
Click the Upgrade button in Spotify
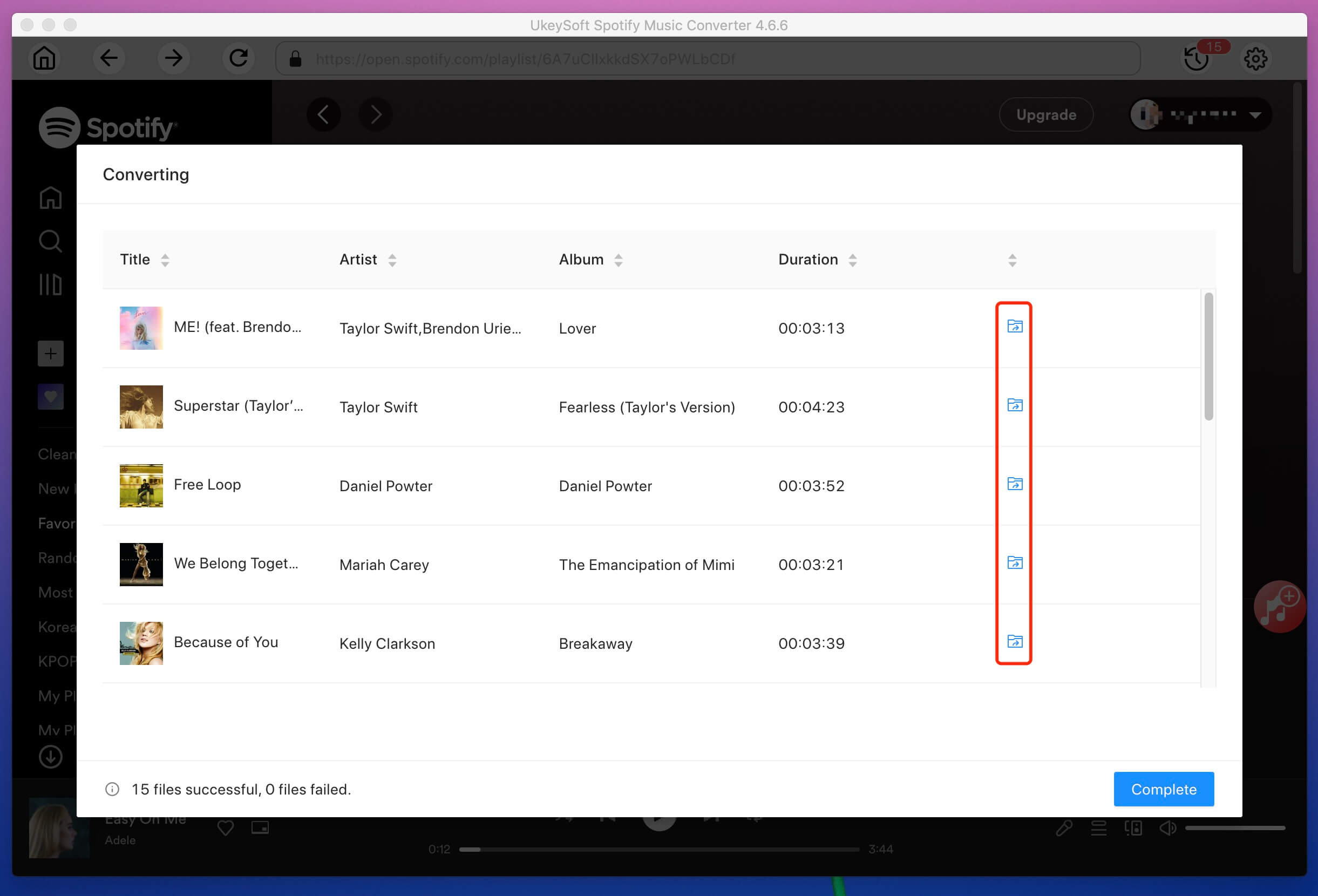(1045, 114)
